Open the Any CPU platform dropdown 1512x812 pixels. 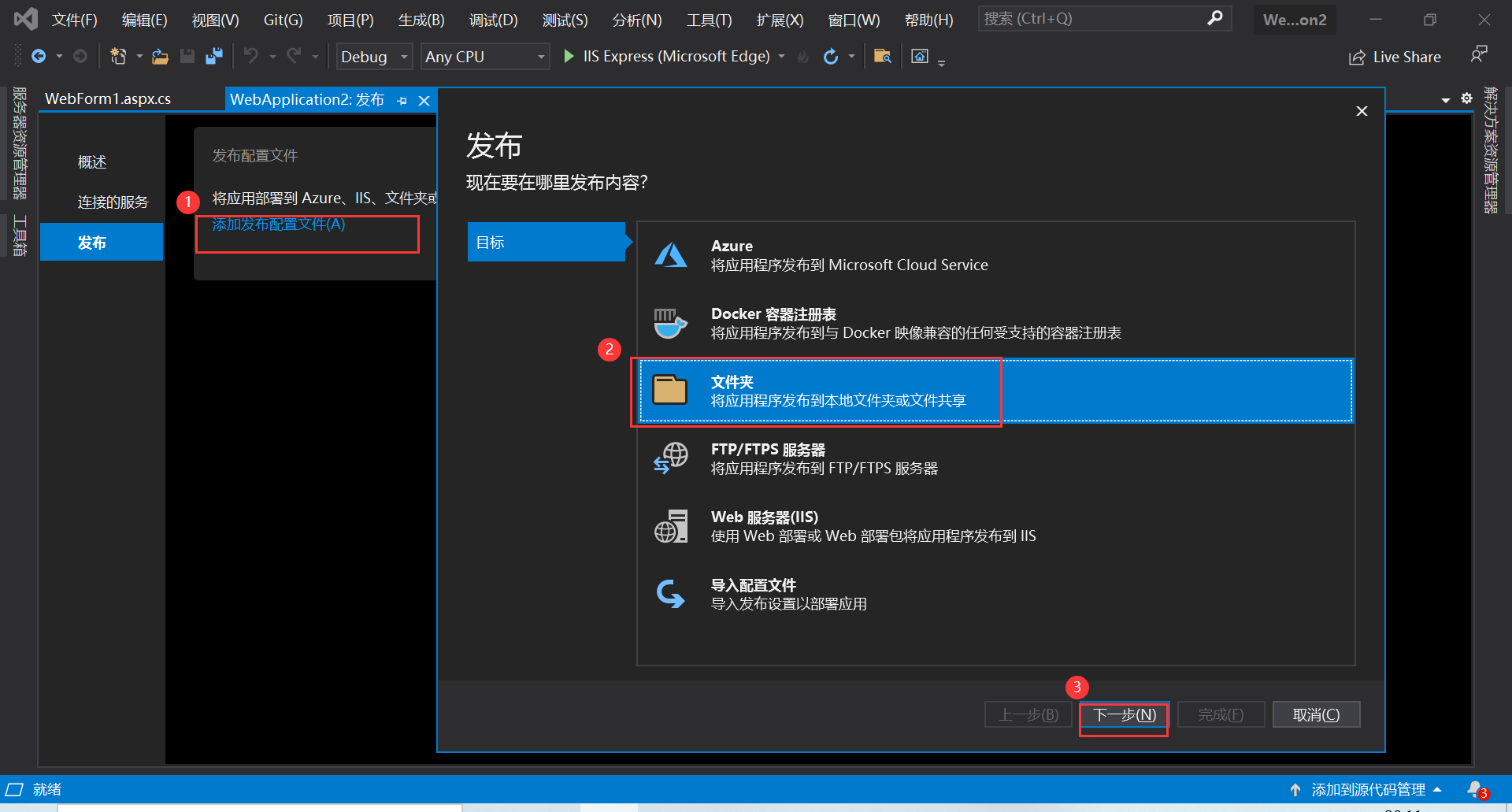click(540, 56)
